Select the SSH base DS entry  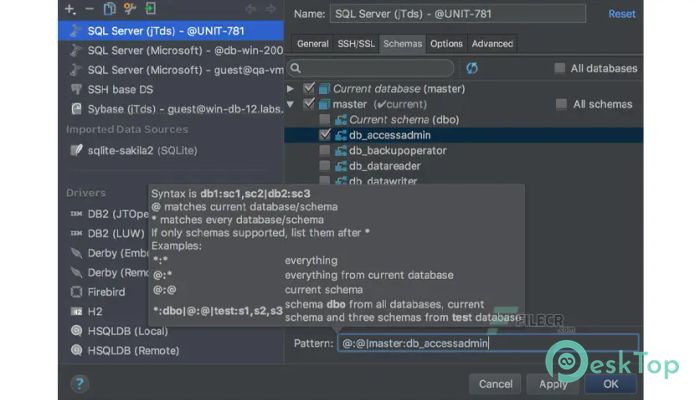click(171, 89)
